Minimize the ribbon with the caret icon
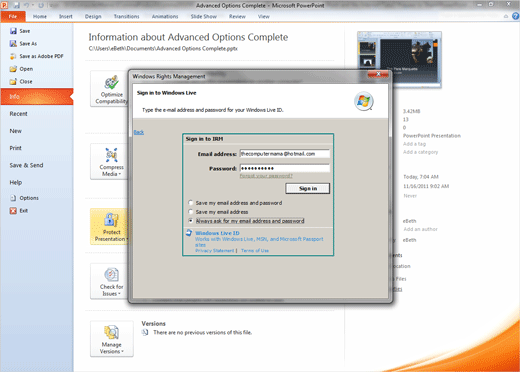 tap(506, 16)
